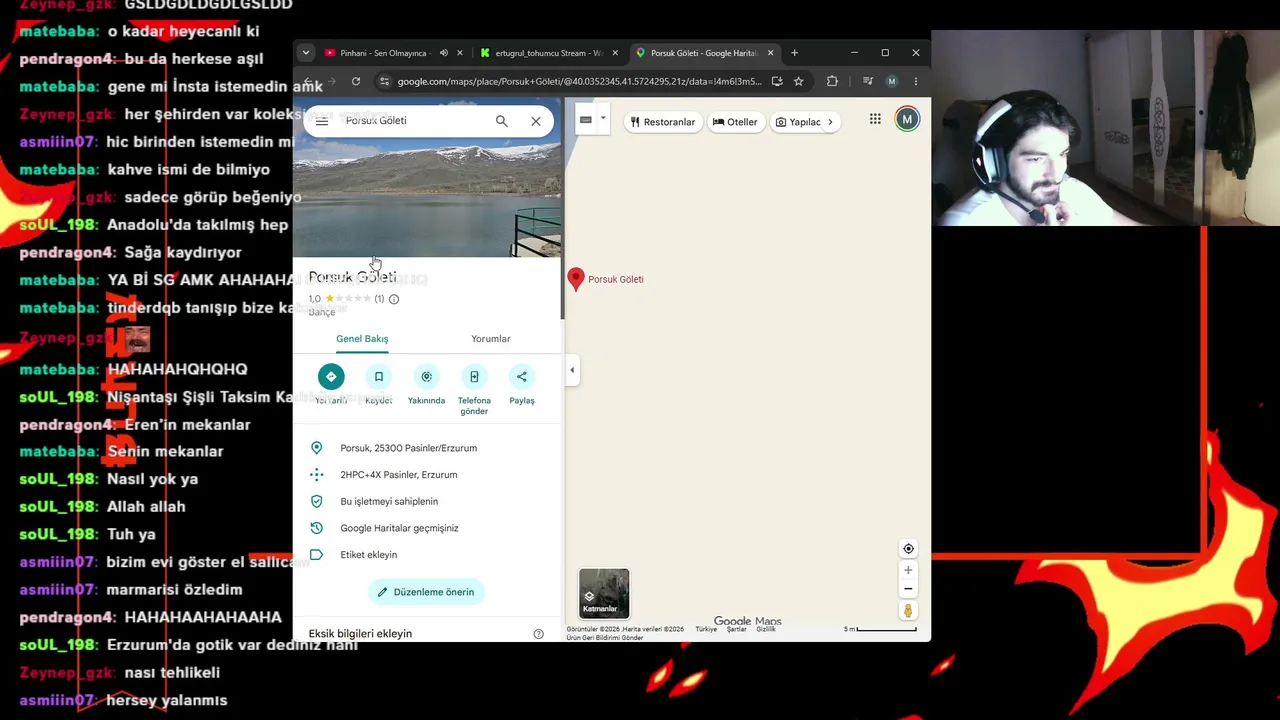This screenshot has width=1280, height=720.
Task: Save the place with Kaydet icon
Action: pyautogui.click(x=379, y=377)
